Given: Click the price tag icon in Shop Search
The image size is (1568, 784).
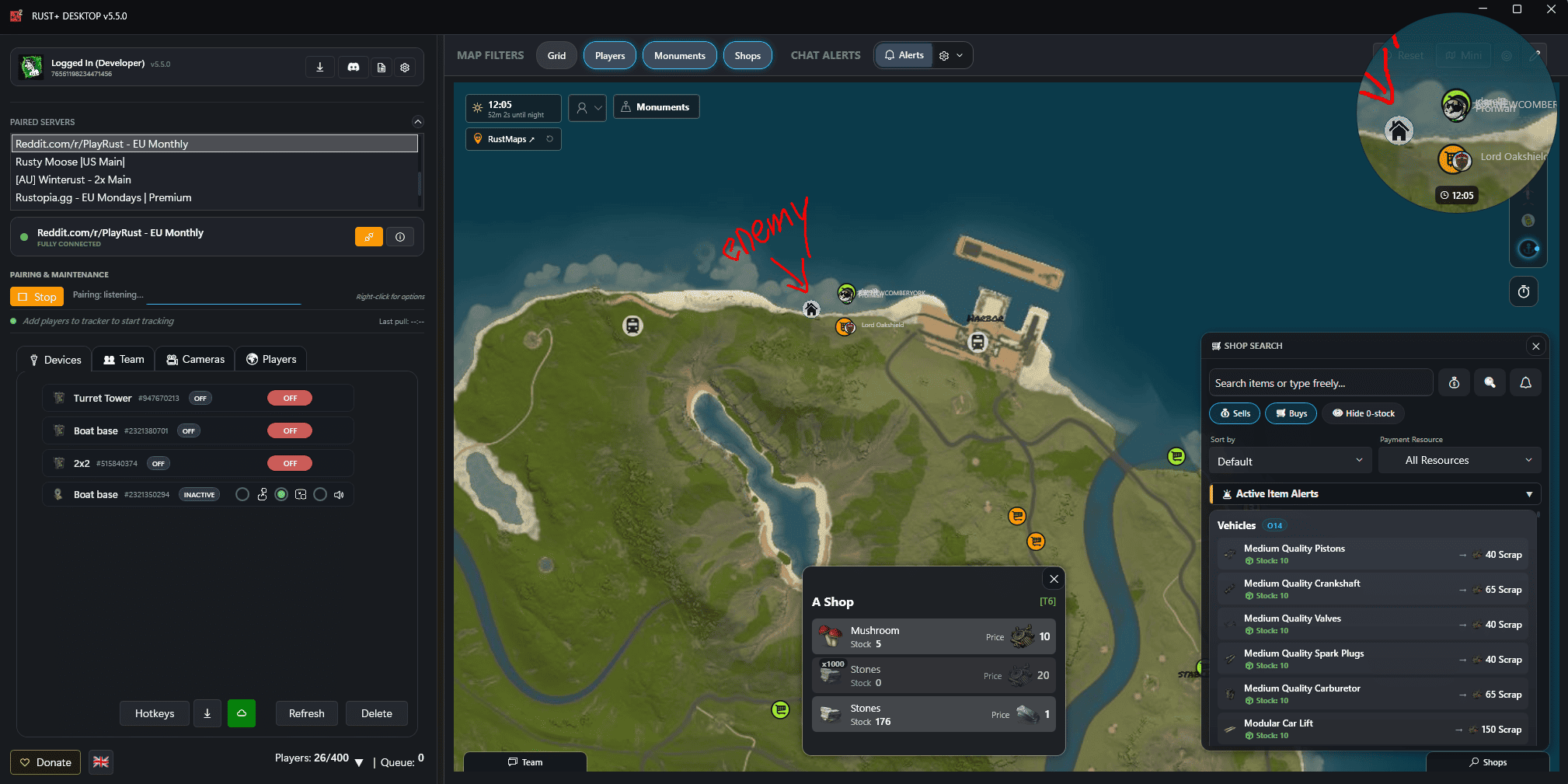Looking at the screenshot, I should pos(1454,382).
